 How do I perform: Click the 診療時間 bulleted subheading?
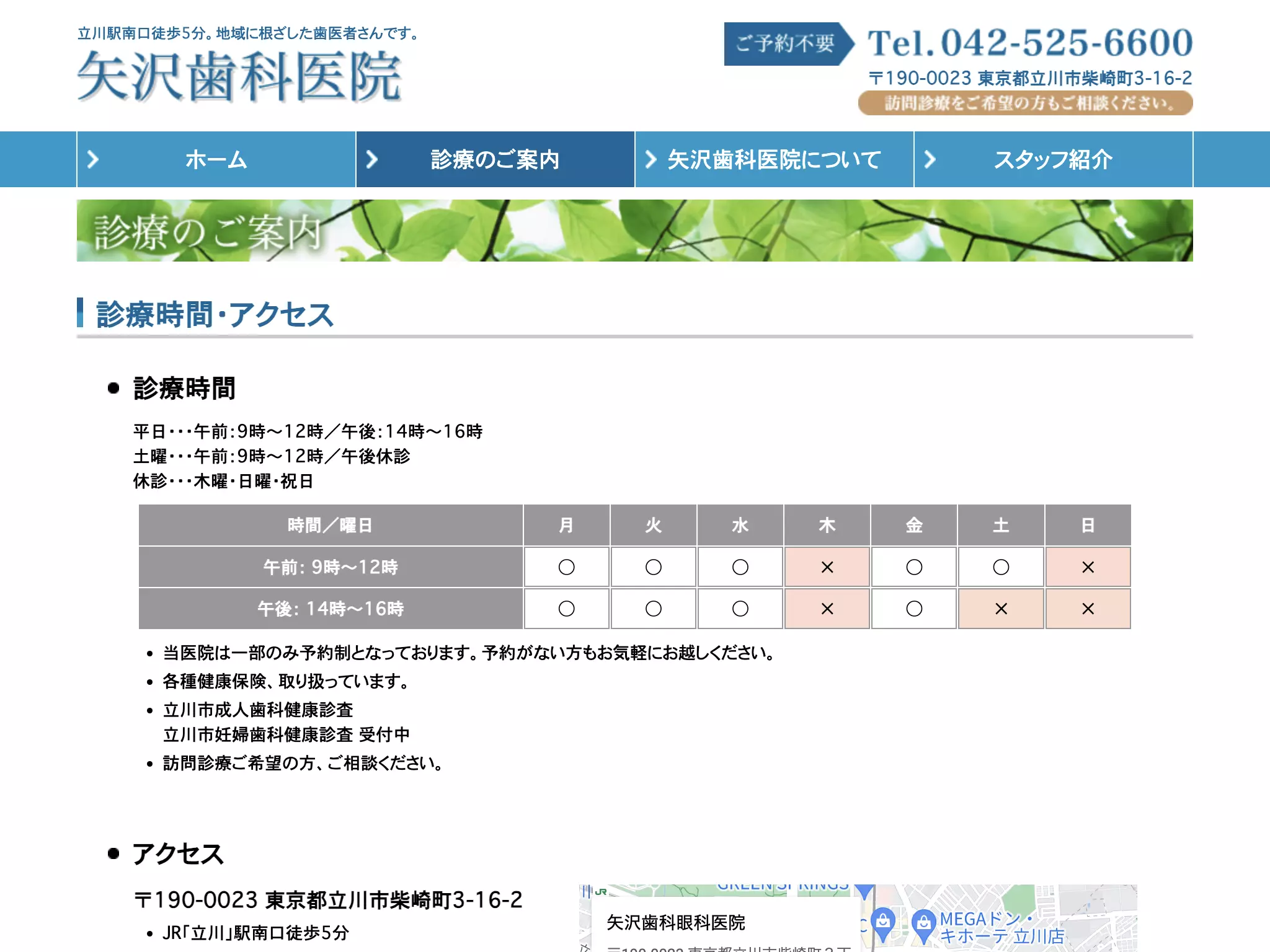(x=184, y=389)
